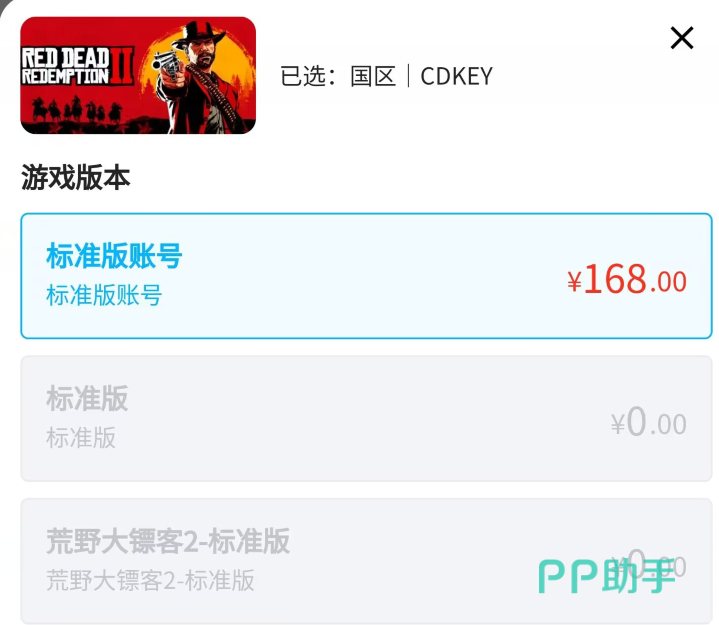This screenshot has height=625, width=719.
Task: Select the greyed-out 标准版 option card
Action: (x=366, y=419)
